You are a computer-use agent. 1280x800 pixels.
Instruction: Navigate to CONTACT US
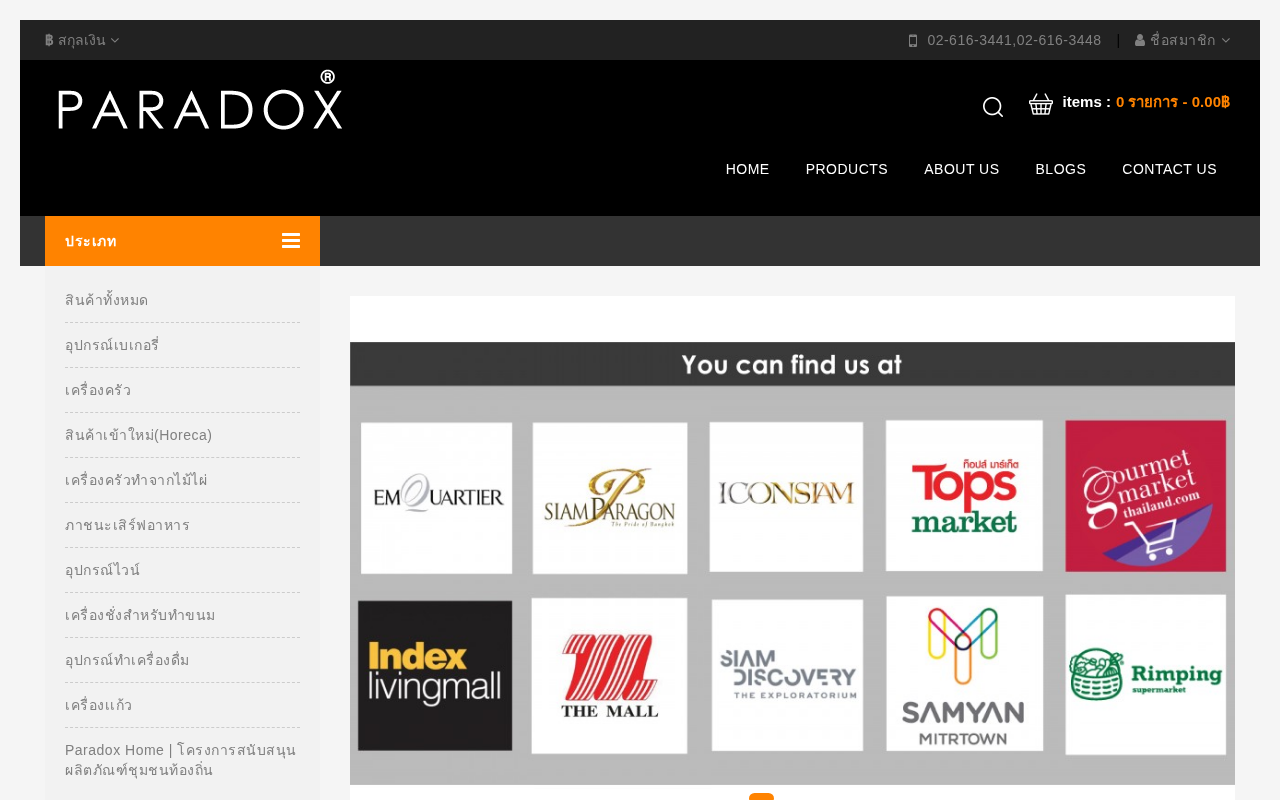coord(1170,169)
